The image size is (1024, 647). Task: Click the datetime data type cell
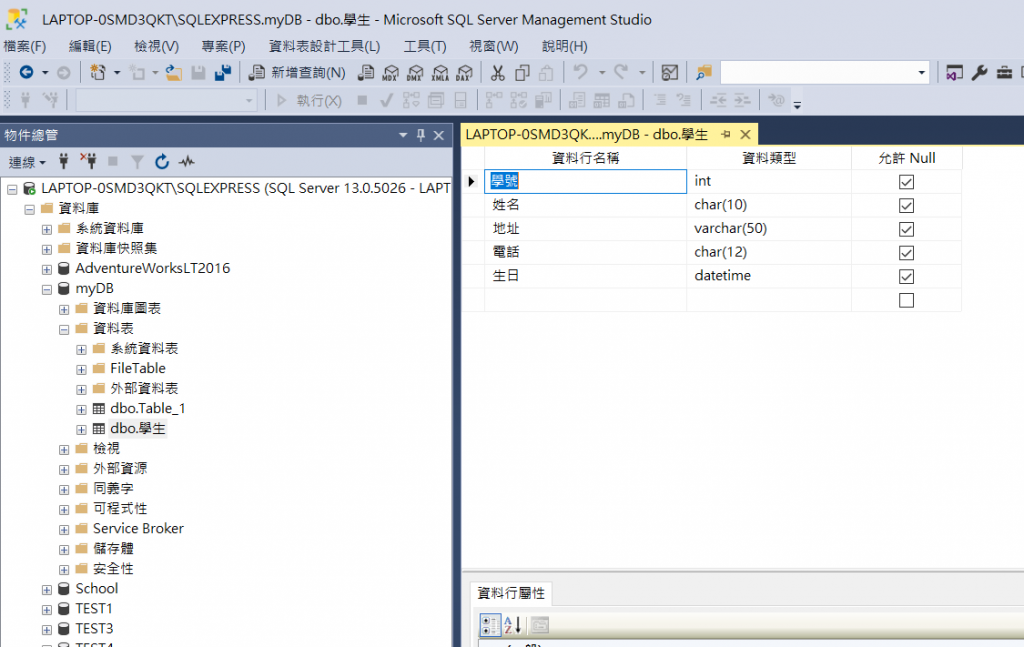[769, 276]
